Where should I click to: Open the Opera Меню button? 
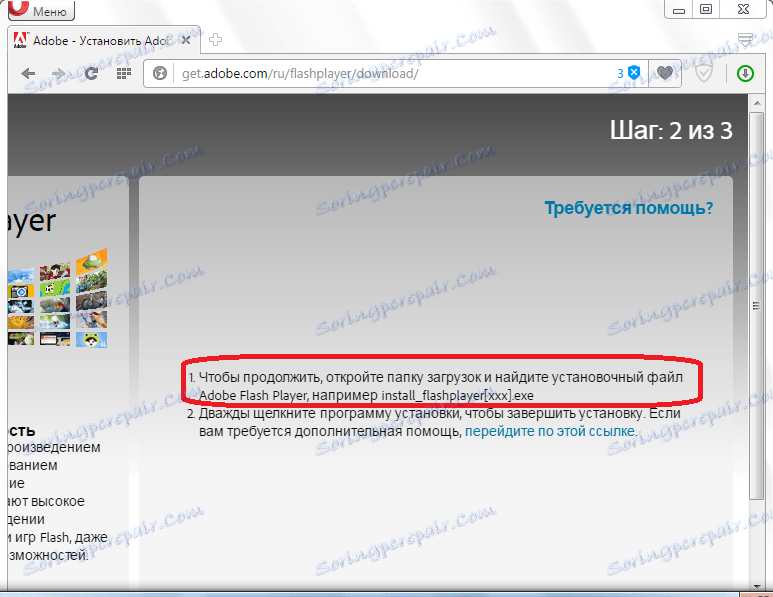pyautogui.click(x=41, y=10)
